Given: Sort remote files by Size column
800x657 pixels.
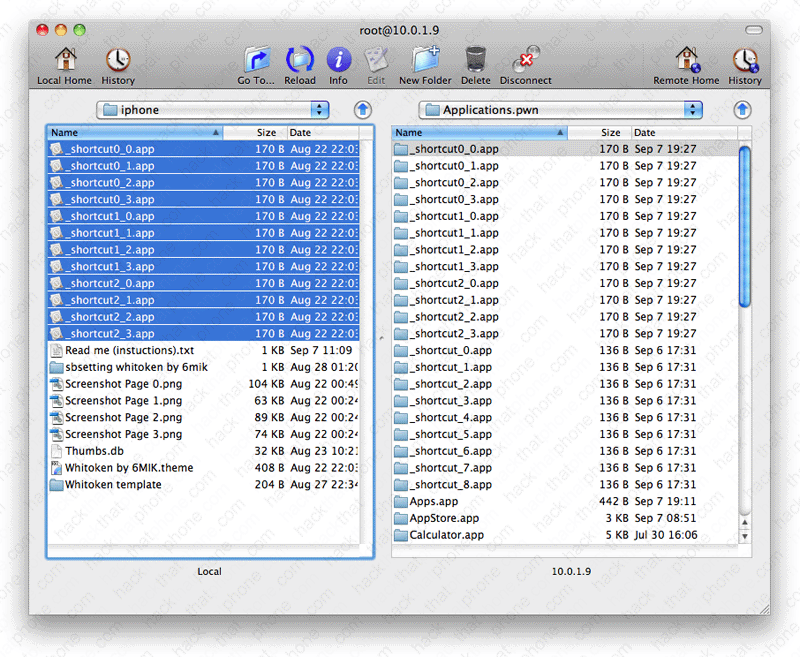Looking at the screenshot, I should click(x=598, y=132).
